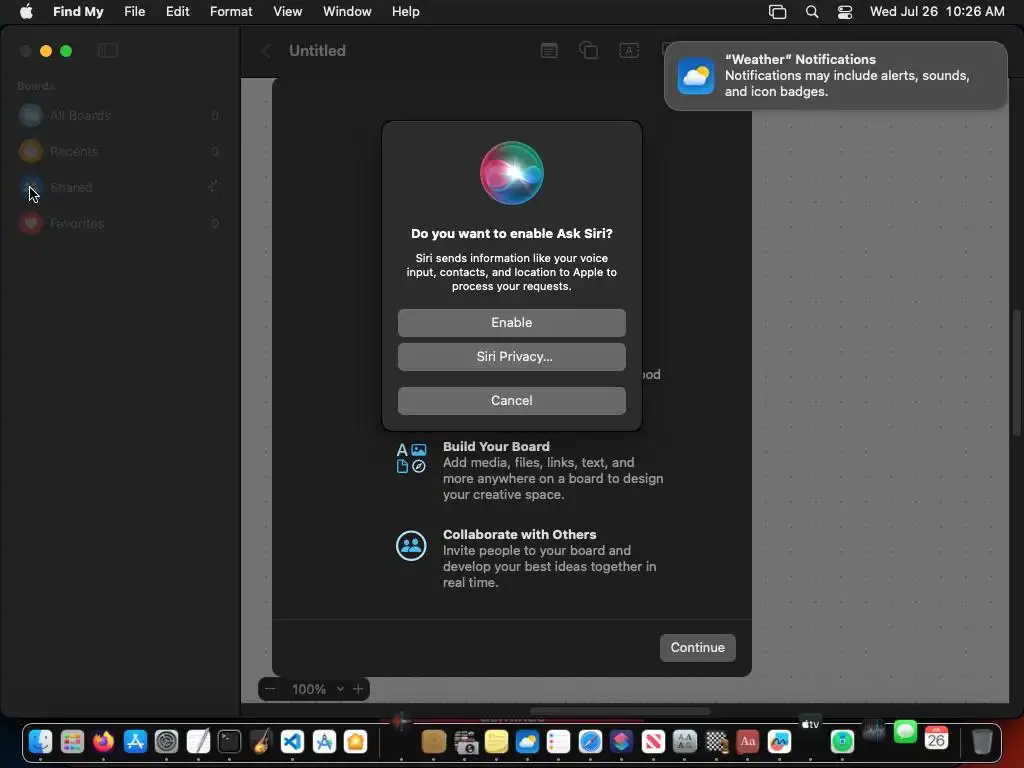Screen dimensions: 1024x768
Task: Open the Apple menu
Action: click(x=26, y=12)
